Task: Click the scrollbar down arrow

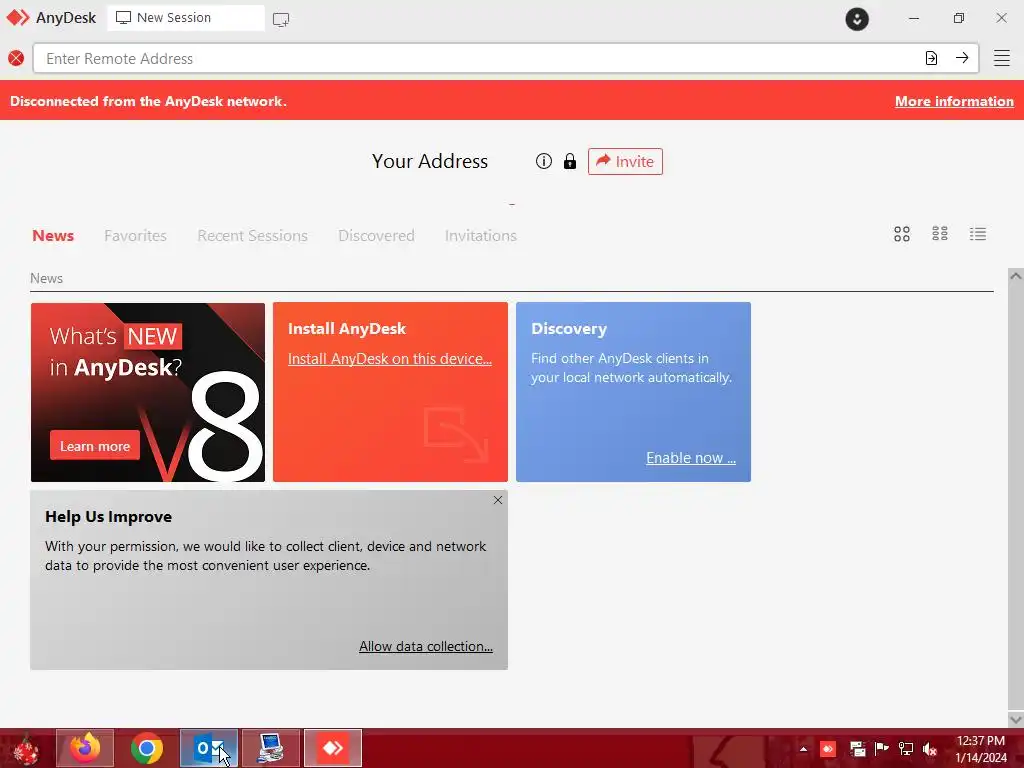Action: tap(1016, 720)
